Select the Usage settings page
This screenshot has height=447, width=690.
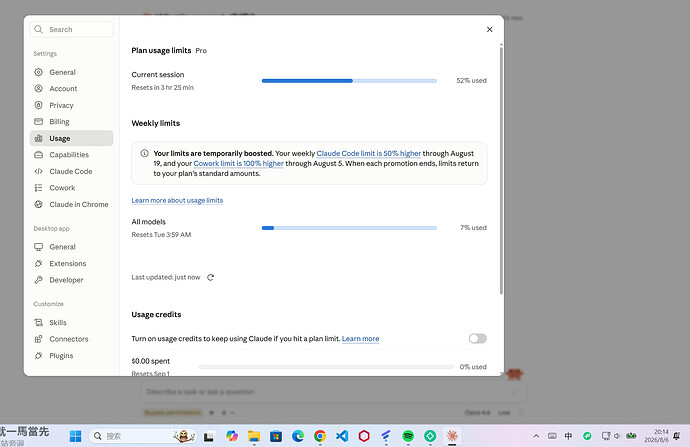click(71, 138)
